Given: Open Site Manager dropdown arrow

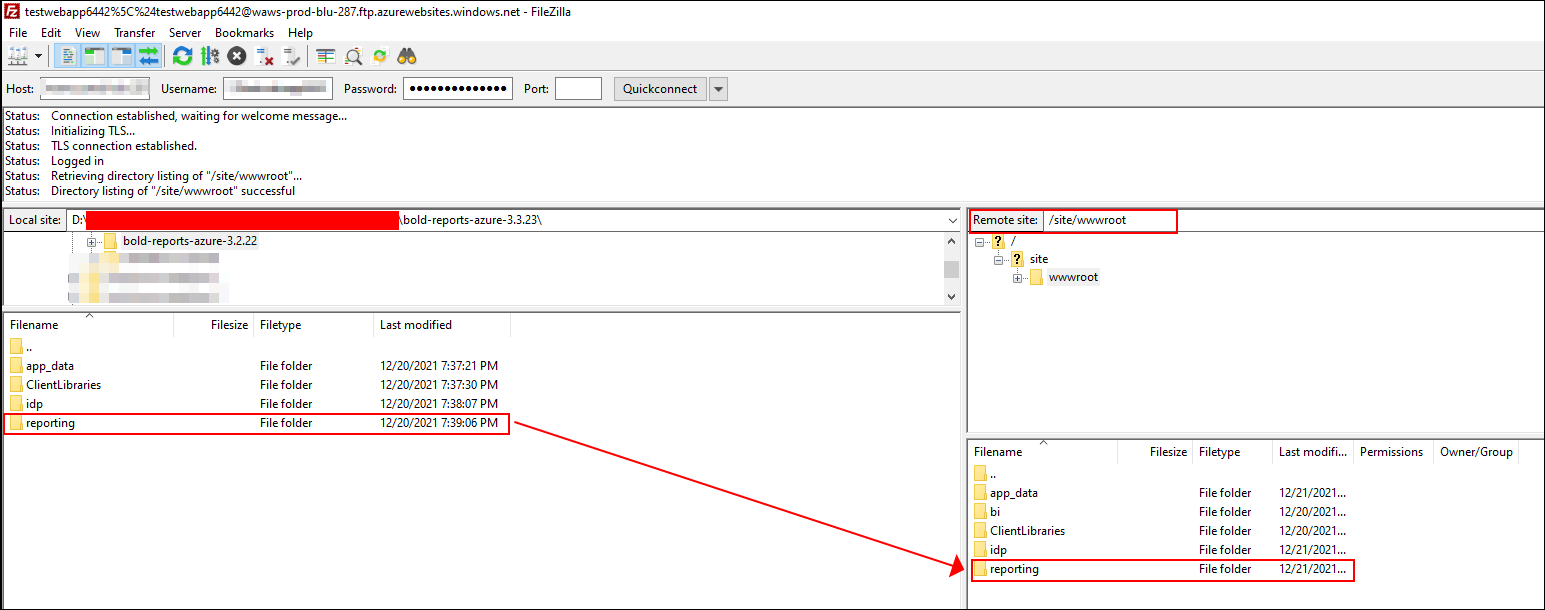Looking at the screenshot, I should click(x=39, y=56).
